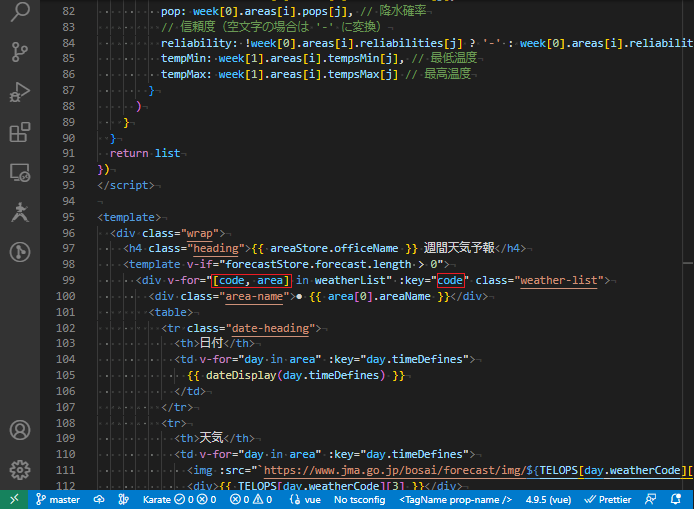Click the Prettier formatter status item
The height and width of the screenshot is (509, 694).
click(x=608, y=500)
